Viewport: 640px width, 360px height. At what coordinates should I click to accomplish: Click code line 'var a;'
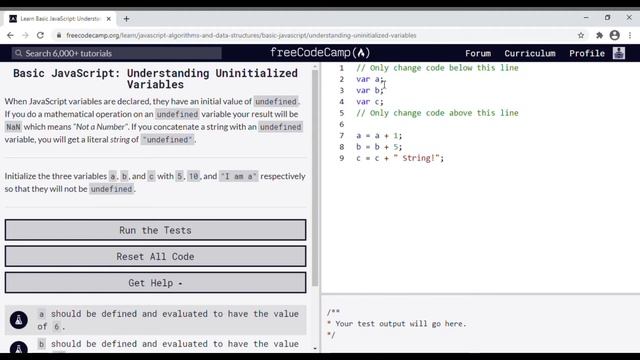(370, 79)
